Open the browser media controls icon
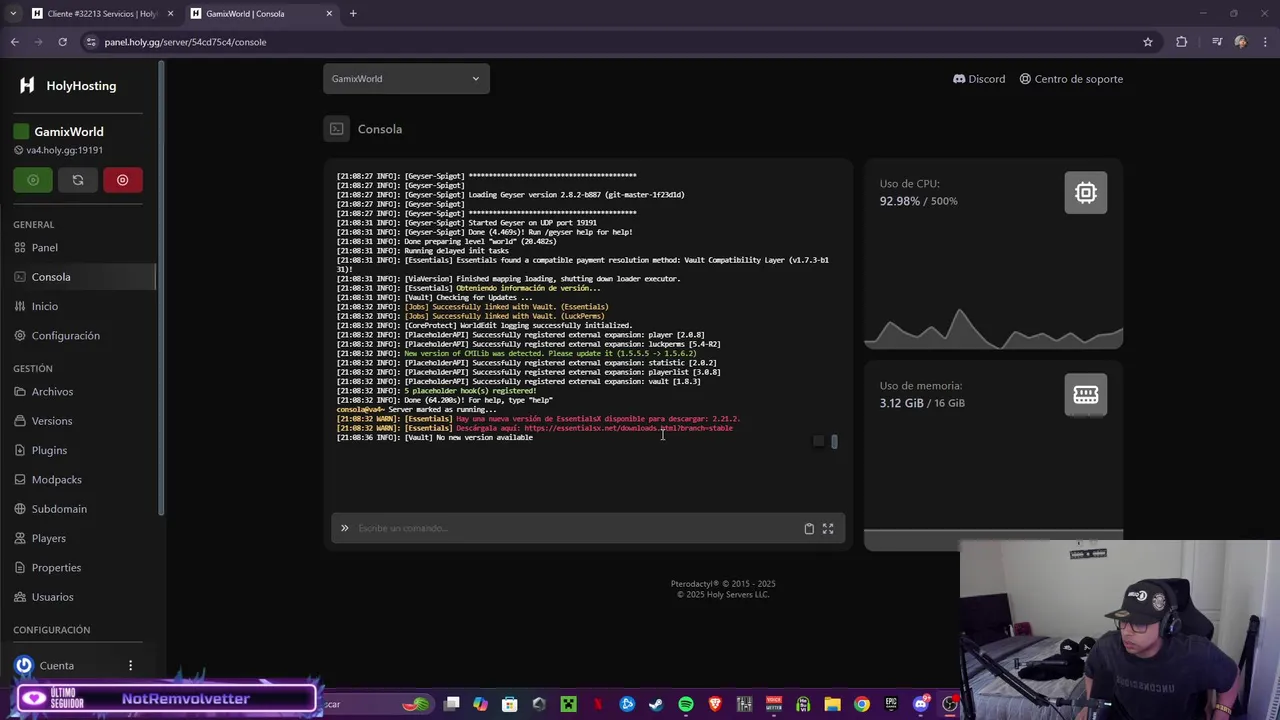Image resolution: width=1280 pixels, height=720 pixels. tap(1217, 42)
